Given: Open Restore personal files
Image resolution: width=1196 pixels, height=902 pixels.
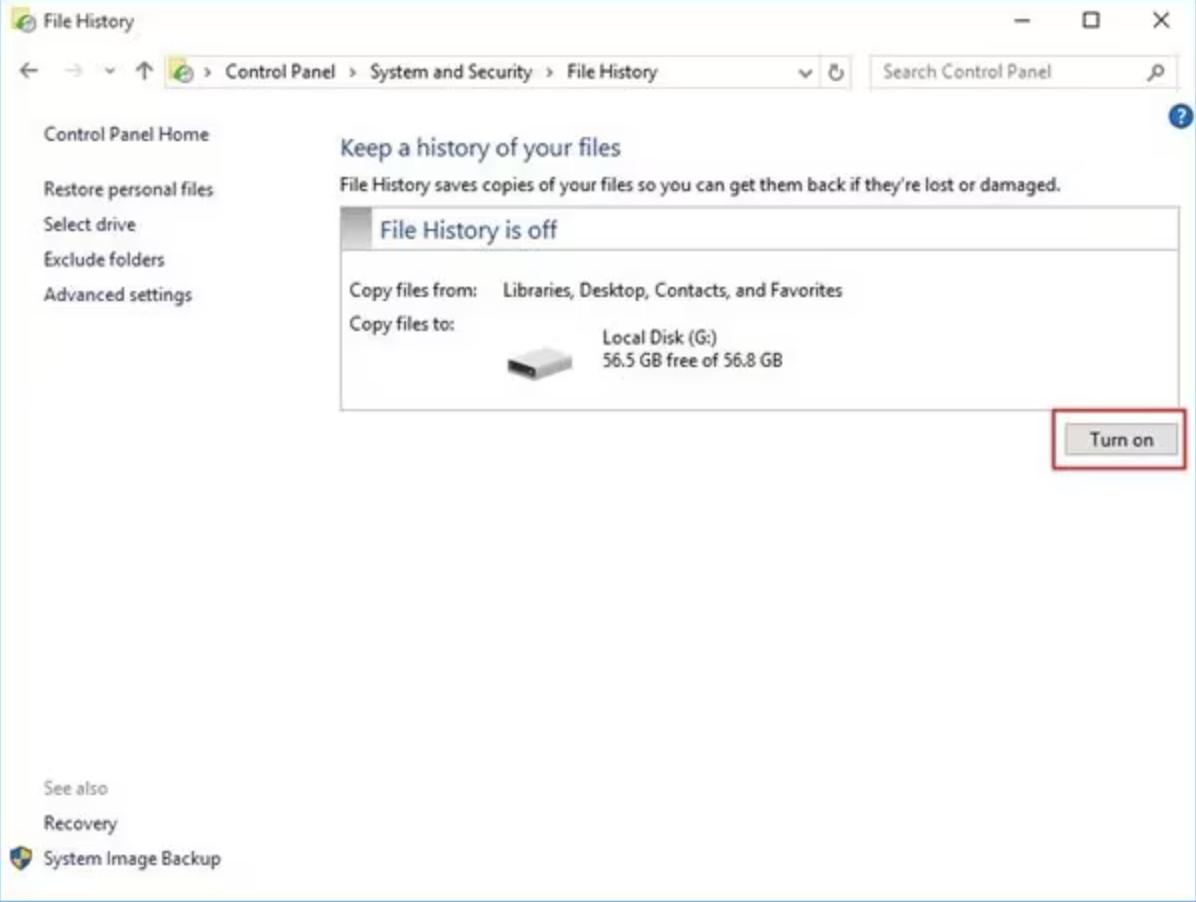Looking at the screenshot, I should pos(127,189).
